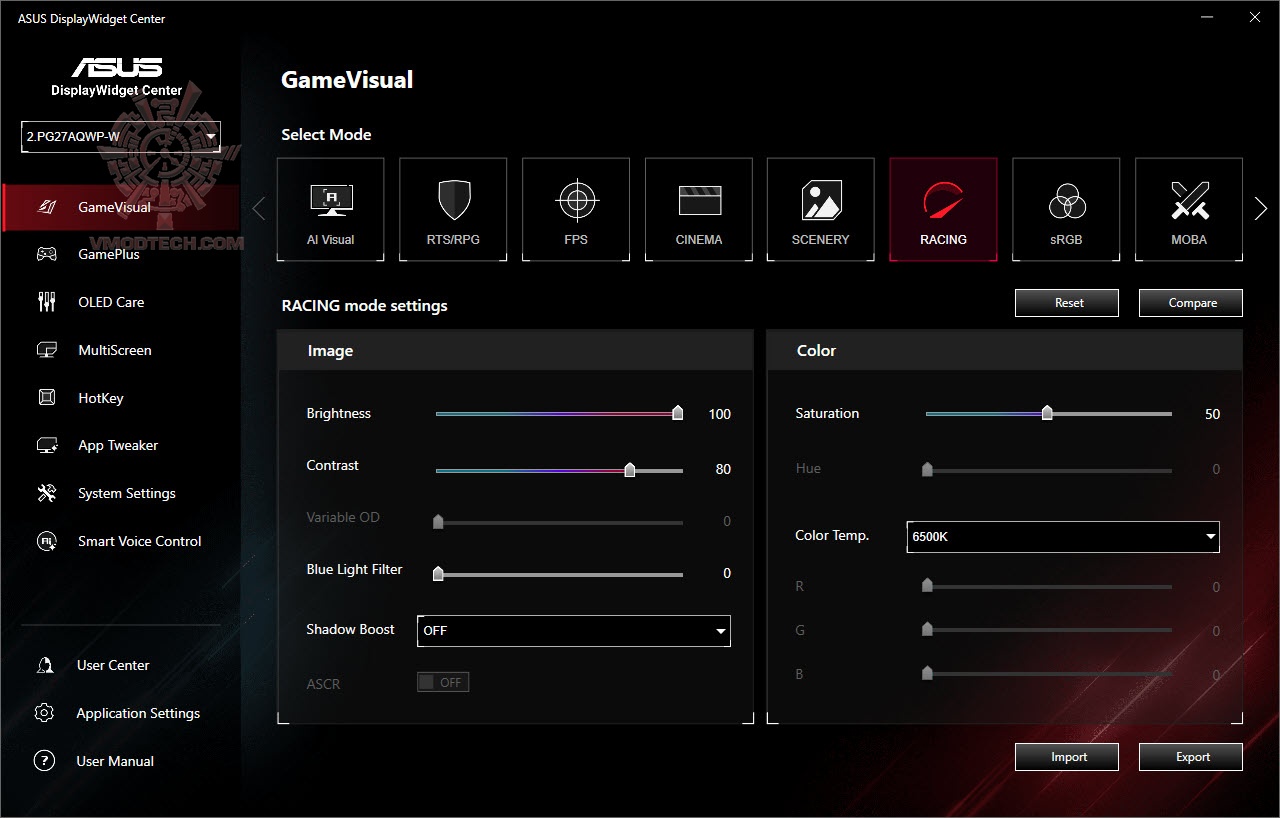This screenshot has width=1280, height=818.
Task: Navigate to App Tweaker
Action: click(118, 446)
